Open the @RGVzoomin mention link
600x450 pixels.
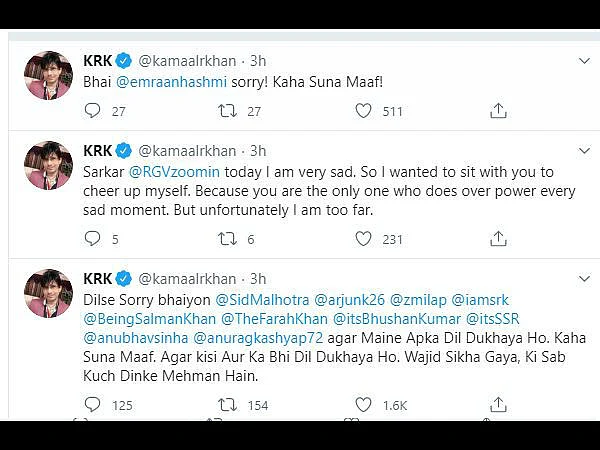pyautogui.click(x=174, y=172)
